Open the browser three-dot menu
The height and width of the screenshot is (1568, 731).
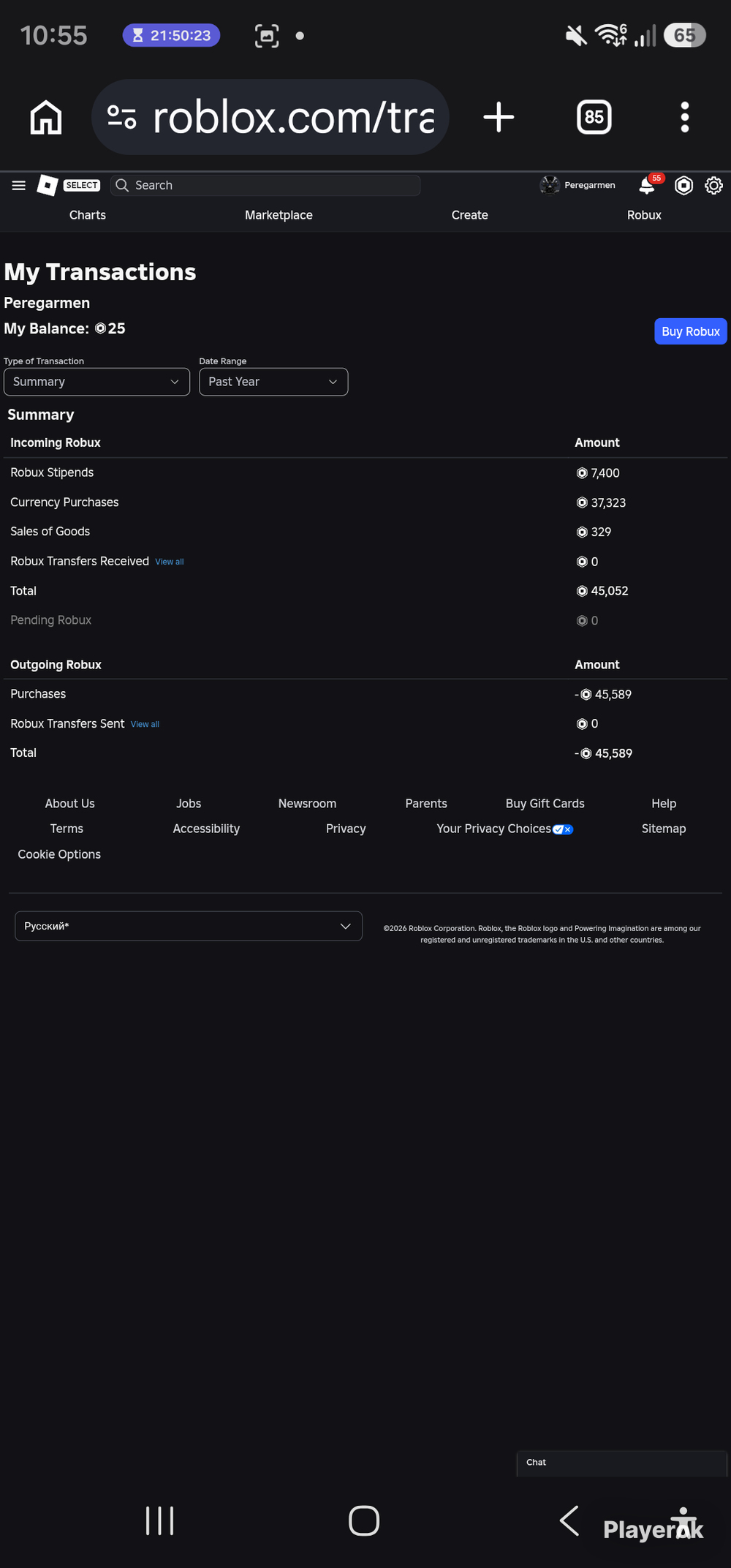click(685, 117)
